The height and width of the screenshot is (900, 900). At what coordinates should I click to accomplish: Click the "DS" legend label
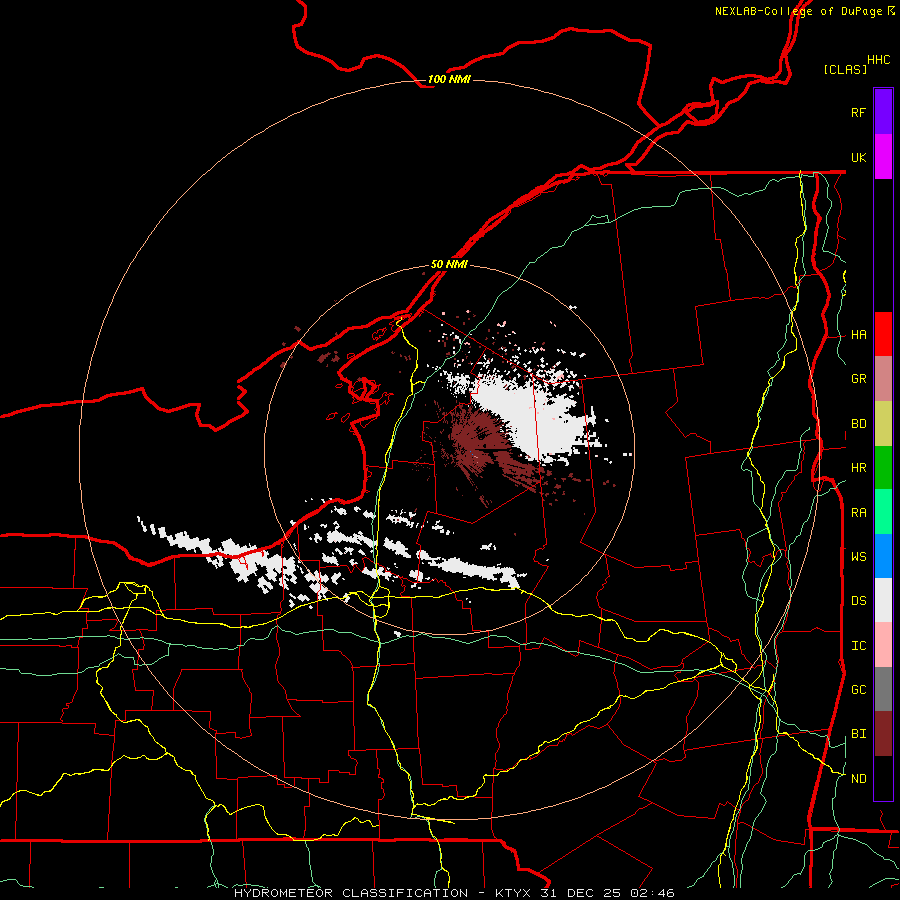point(858,600)
